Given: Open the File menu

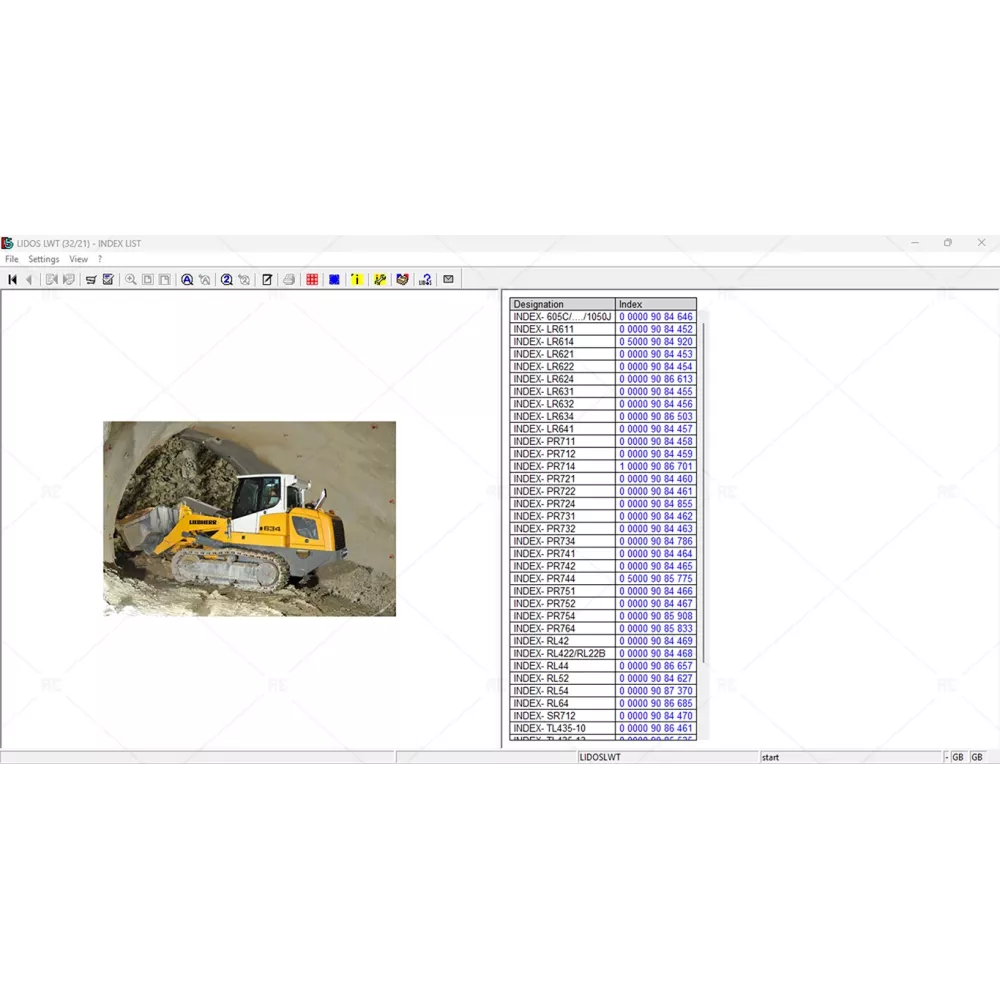Looking at the screenshot, I should (x=12, y=259).
